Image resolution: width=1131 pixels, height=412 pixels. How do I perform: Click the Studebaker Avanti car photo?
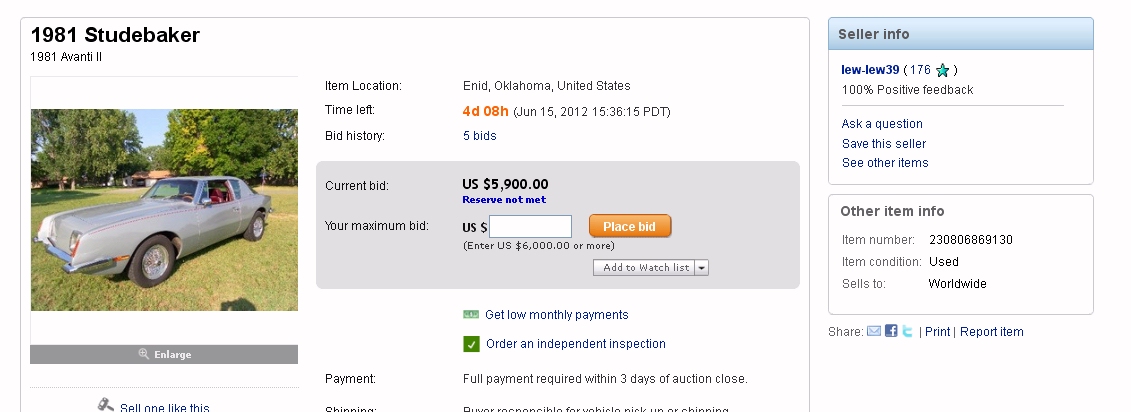point(164,209)
